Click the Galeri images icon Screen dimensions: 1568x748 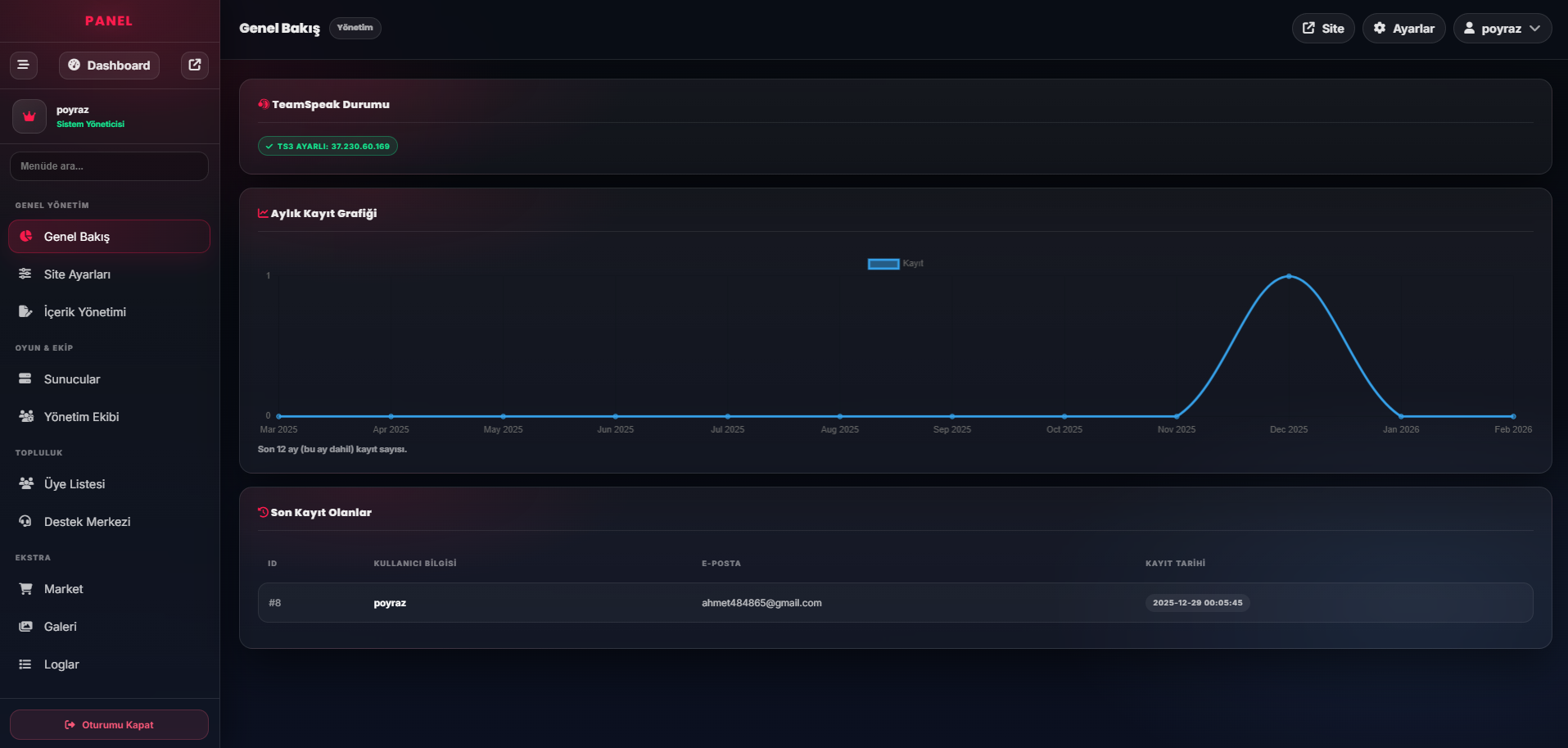(x=25, y=626)
